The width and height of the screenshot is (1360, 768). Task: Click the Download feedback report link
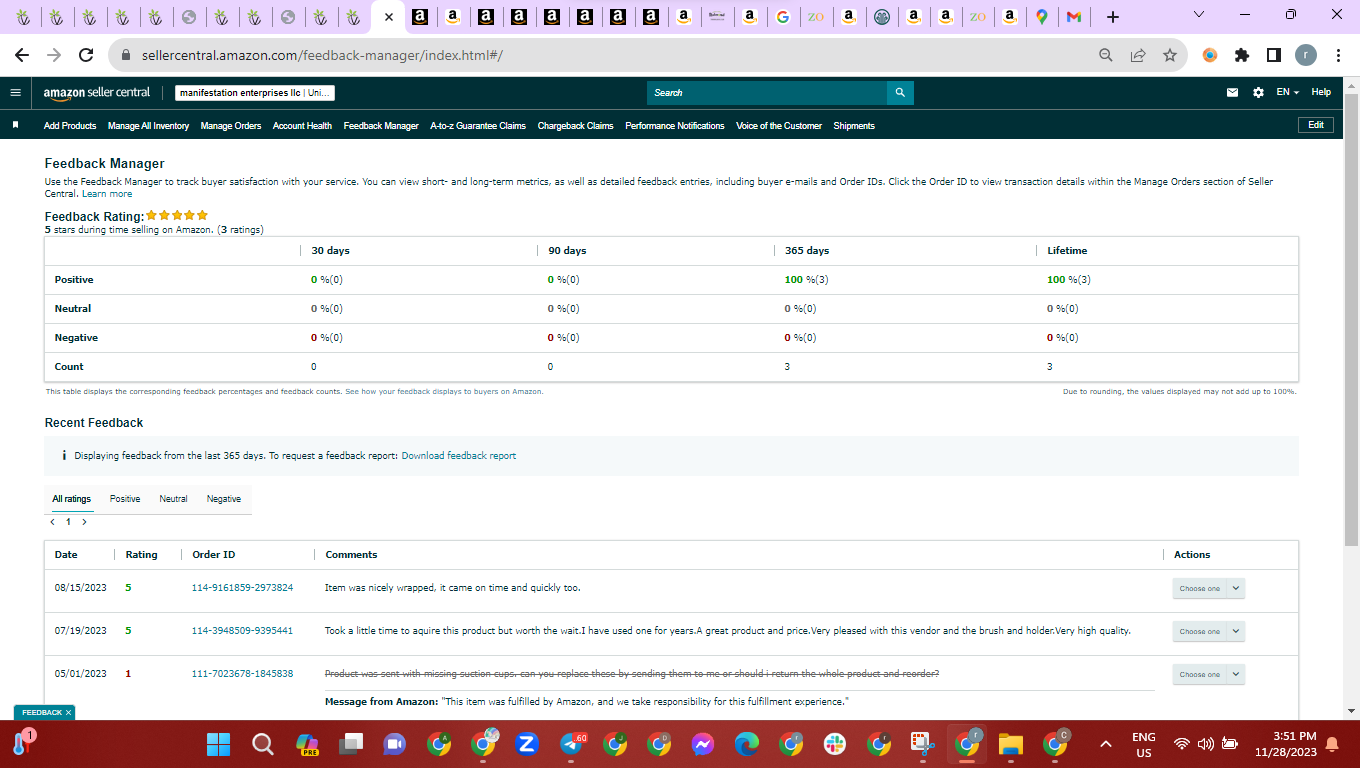point(459,456)
